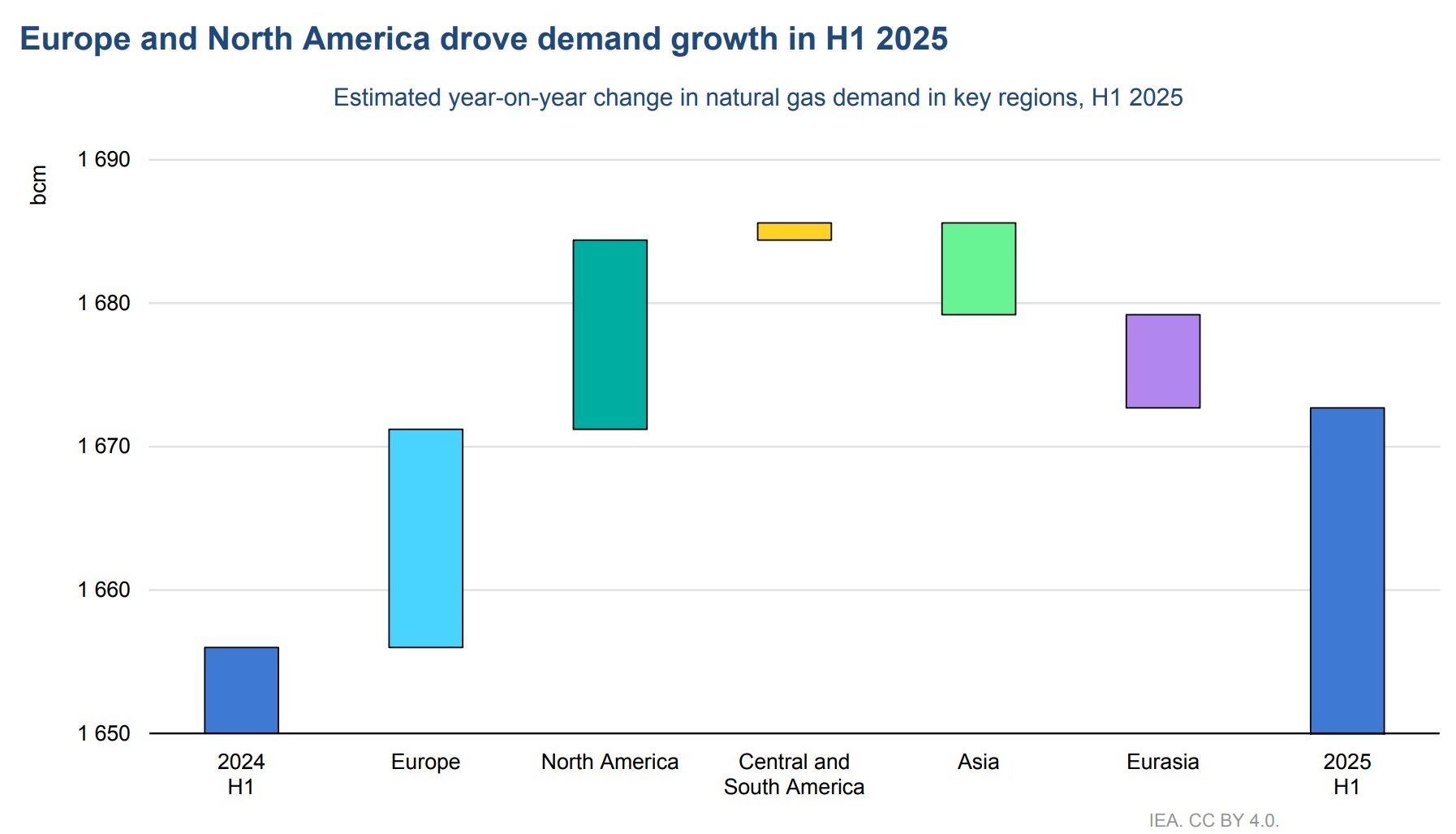Click the 'Central and South America' label

coord(794,774)
